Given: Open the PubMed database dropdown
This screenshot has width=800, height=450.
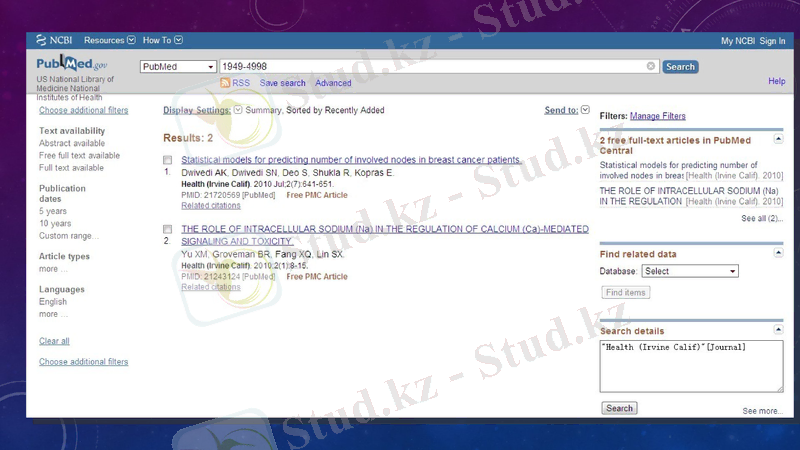Looking at the screenshot, I should coord(178,67).
